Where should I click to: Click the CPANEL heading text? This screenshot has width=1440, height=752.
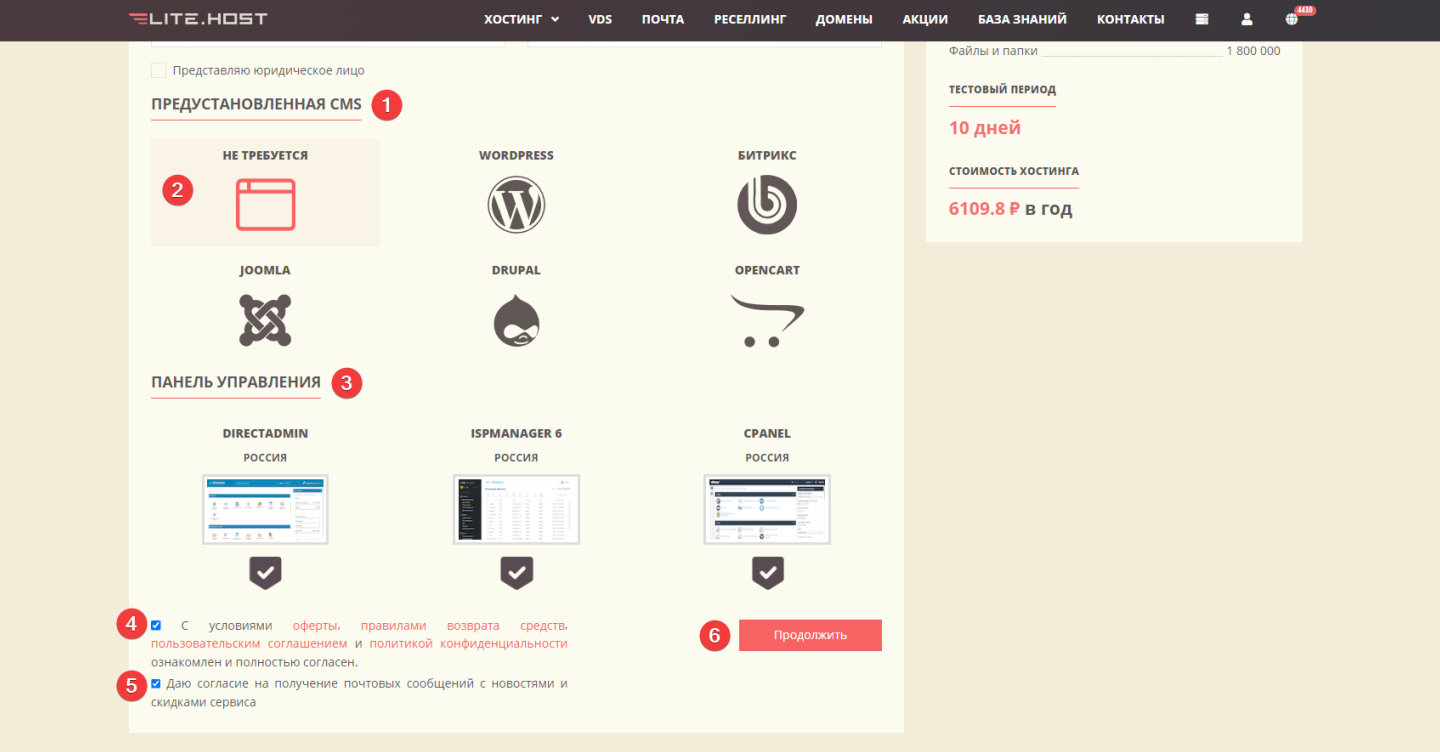pyautogui.click(x=767, y=433)
